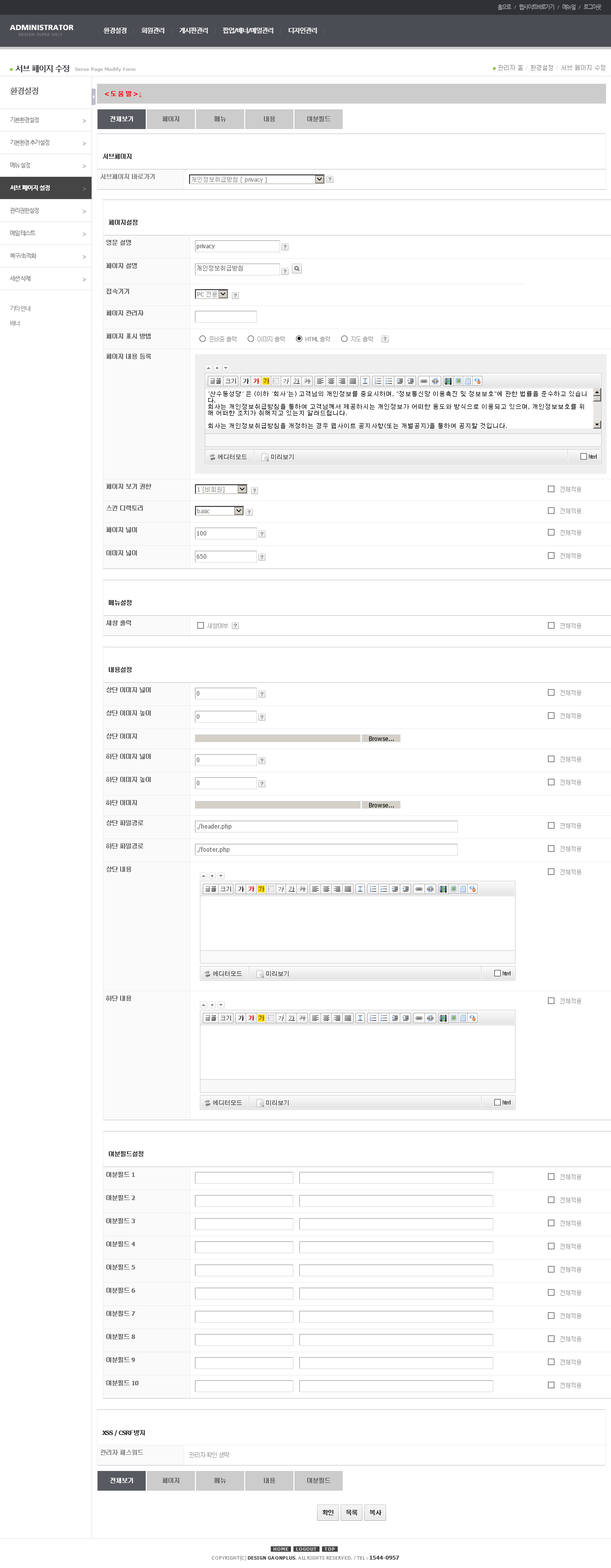Screen dimensions: 611x1568
Task: Select 지도 출력 radio option
Action: (345, 338)
